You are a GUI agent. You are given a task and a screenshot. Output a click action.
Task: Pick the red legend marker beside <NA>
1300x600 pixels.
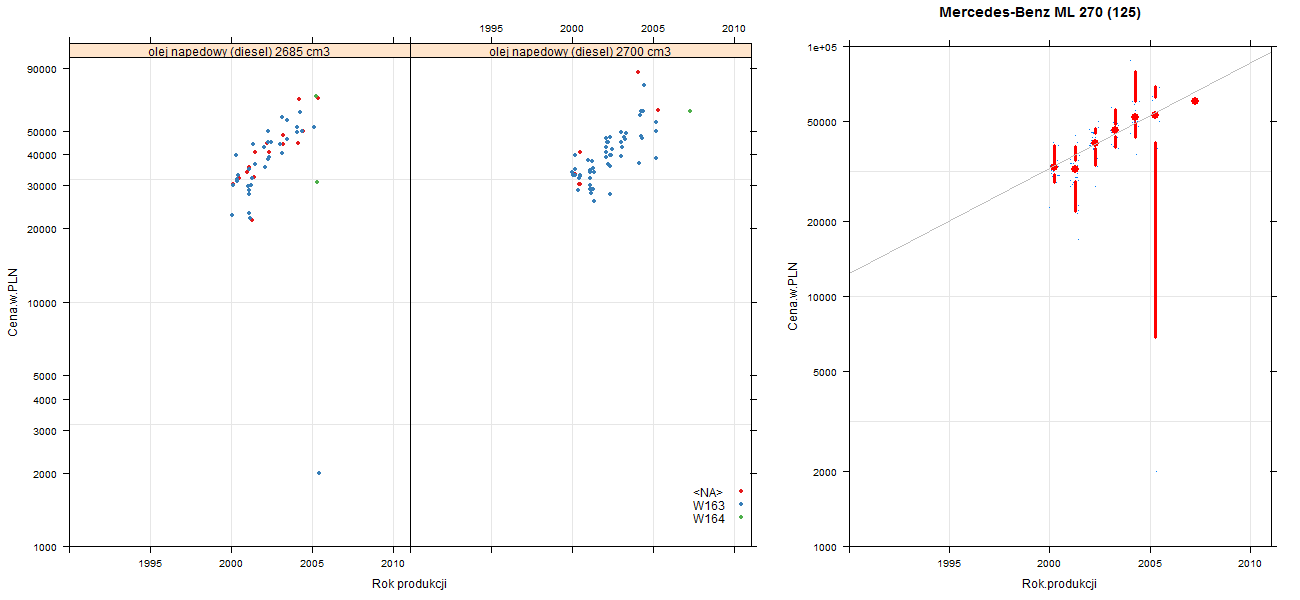point(740,491)
